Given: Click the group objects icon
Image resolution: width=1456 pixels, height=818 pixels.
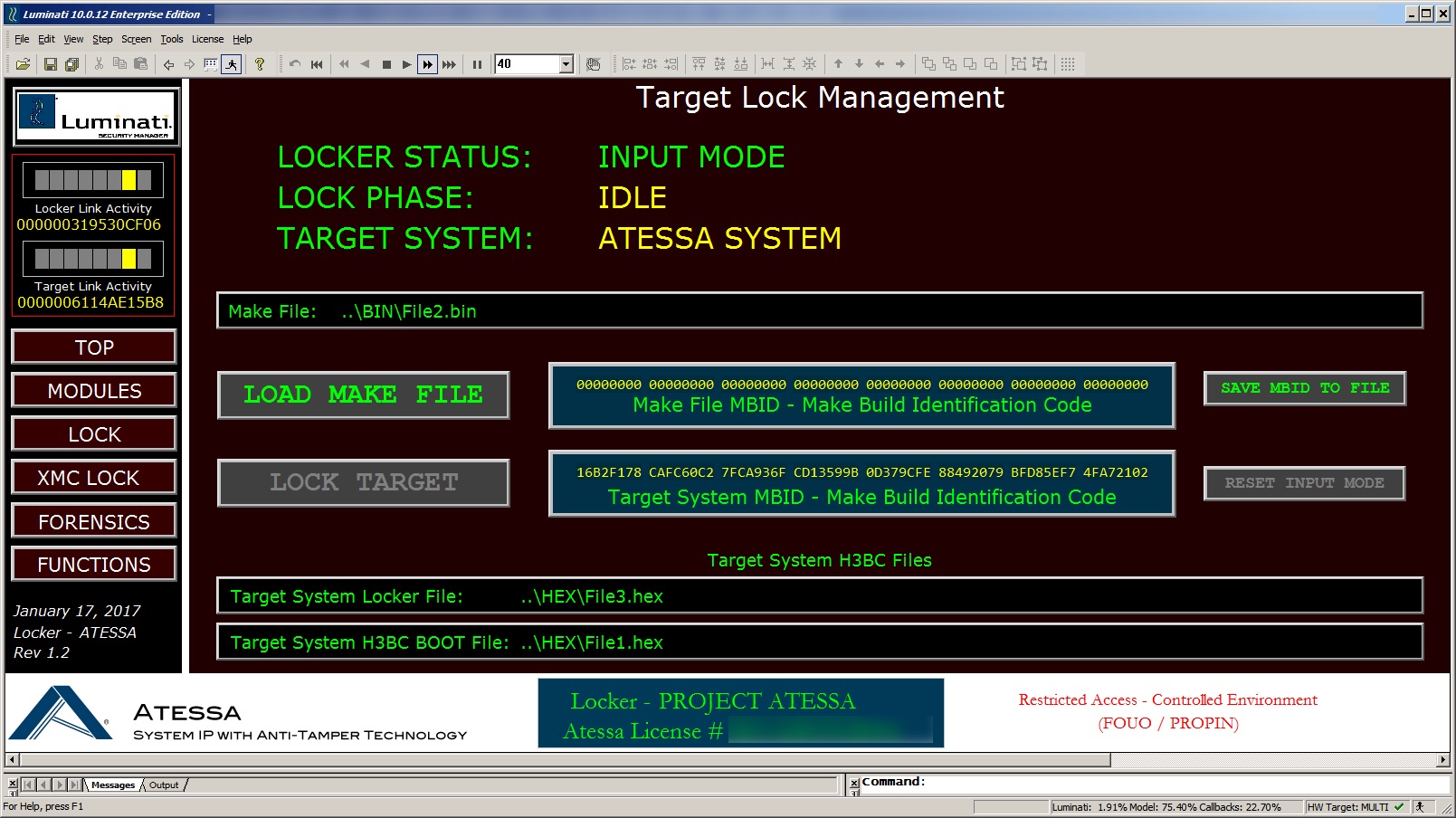Looking at the screenshot, I should [1019, 64].
